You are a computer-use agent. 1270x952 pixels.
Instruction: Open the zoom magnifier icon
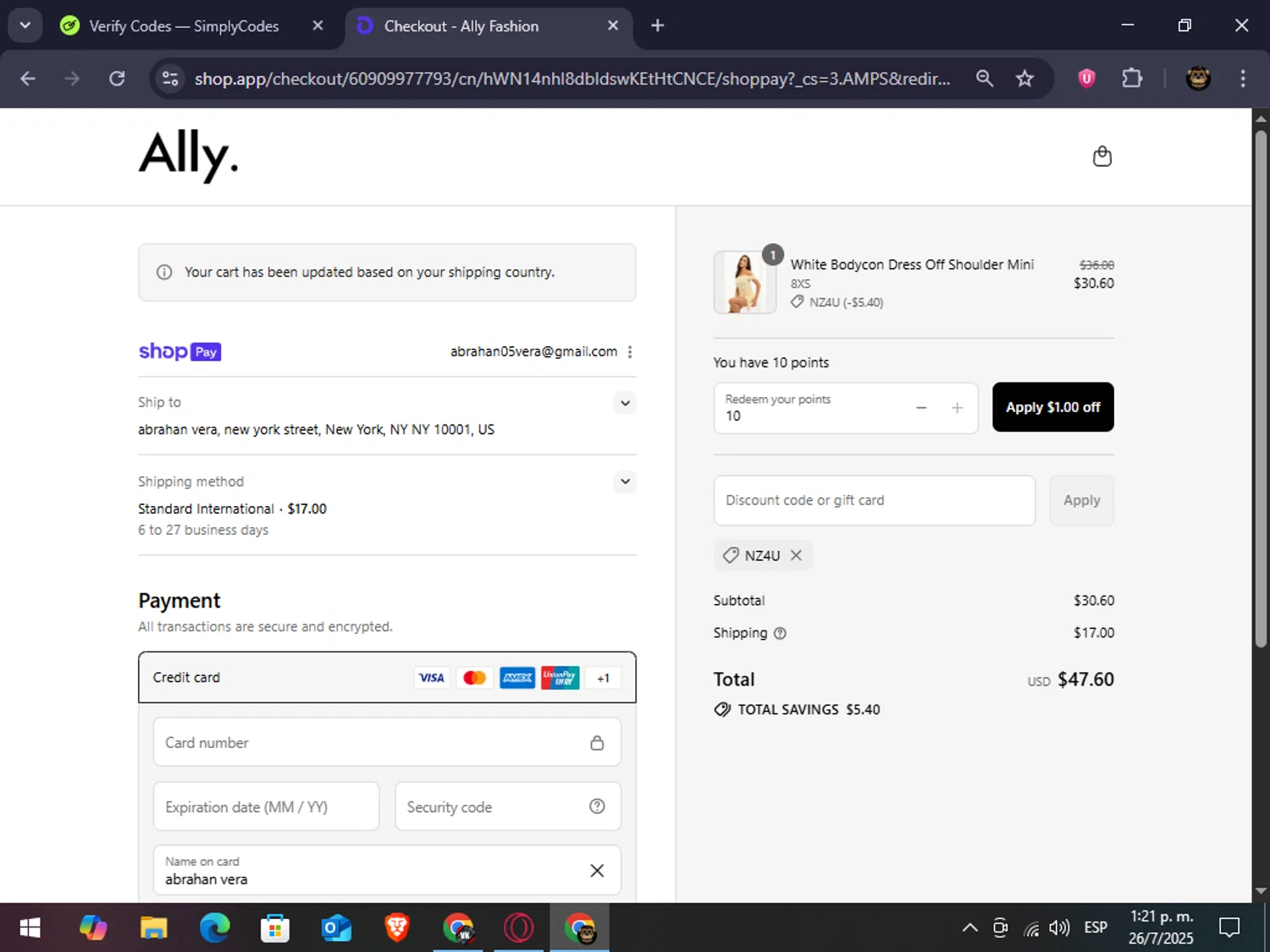pyautogui.click(x=984, y=79)
